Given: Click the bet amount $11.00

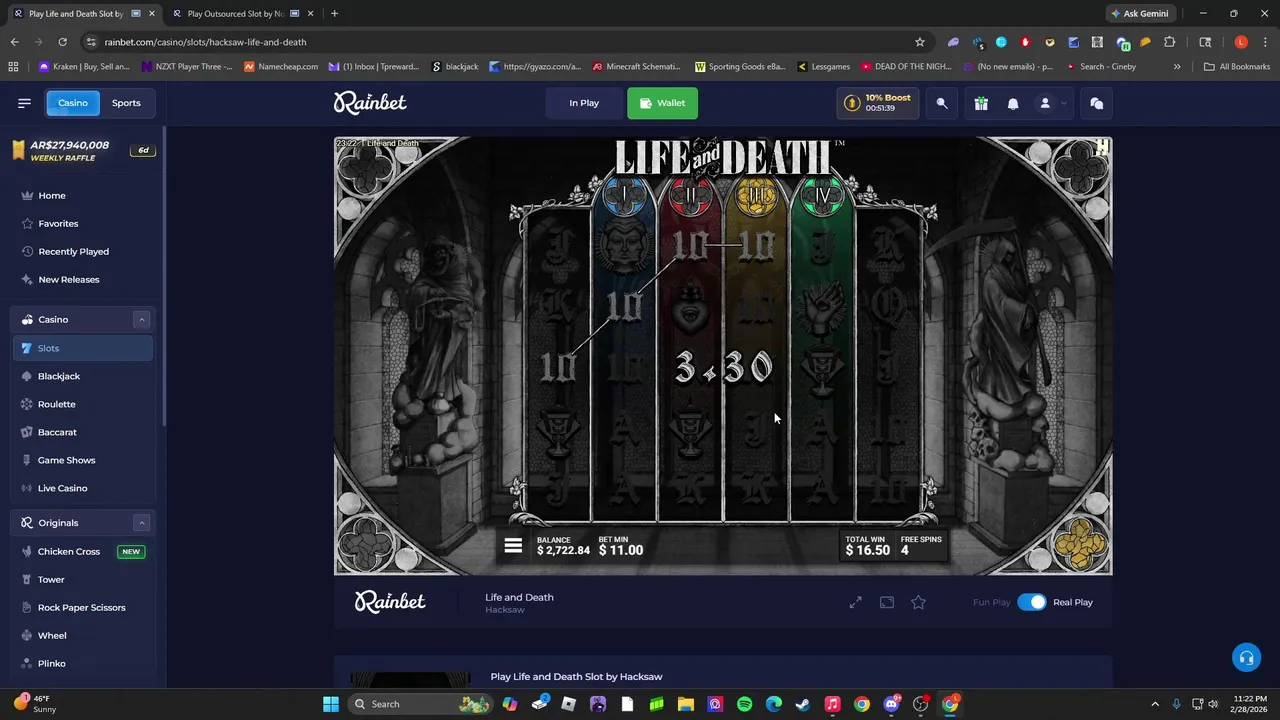Looking at the screenshot, I should pyautogui.click(x=620, y=550).
